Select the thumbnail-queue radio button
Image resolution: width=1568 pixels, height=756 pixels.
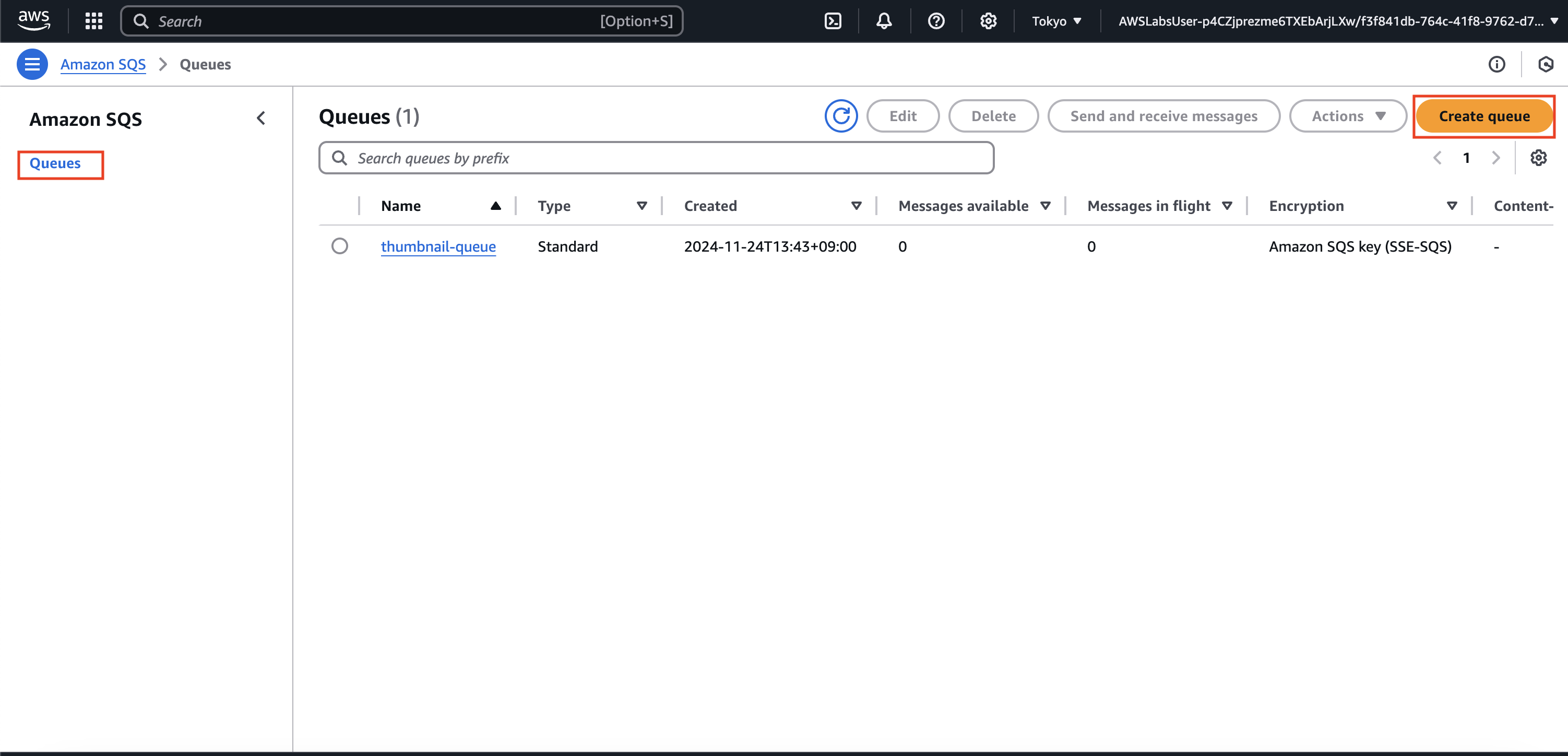pos(340,246)
